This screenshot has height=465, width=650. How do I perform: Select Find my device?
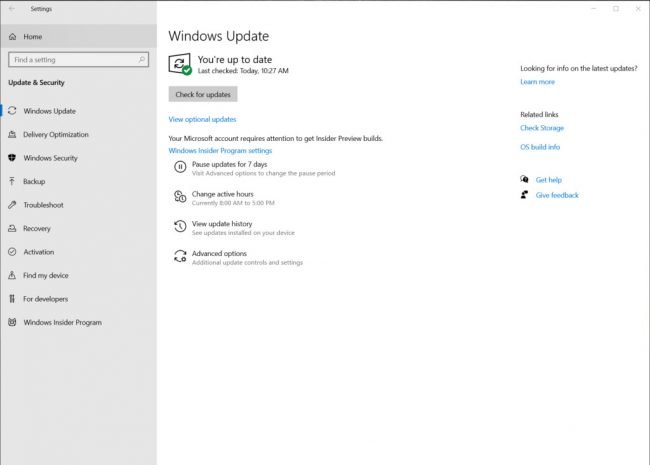coord(79,276)
